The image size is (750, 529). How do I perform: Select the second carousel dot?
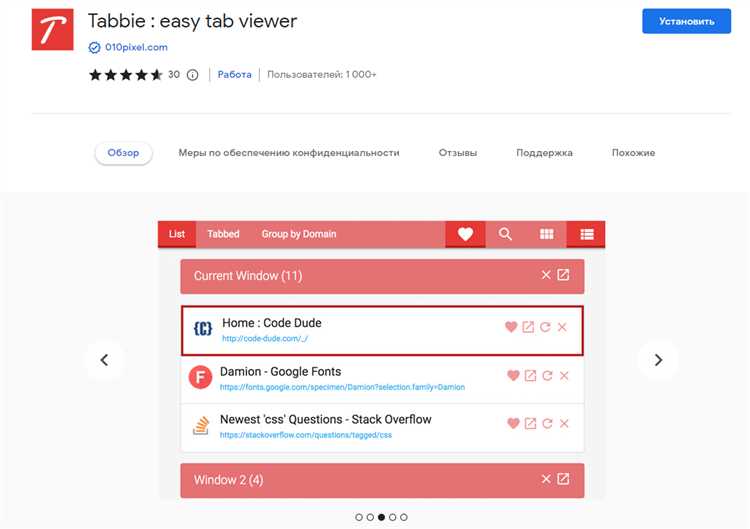[x=370, y=517]
